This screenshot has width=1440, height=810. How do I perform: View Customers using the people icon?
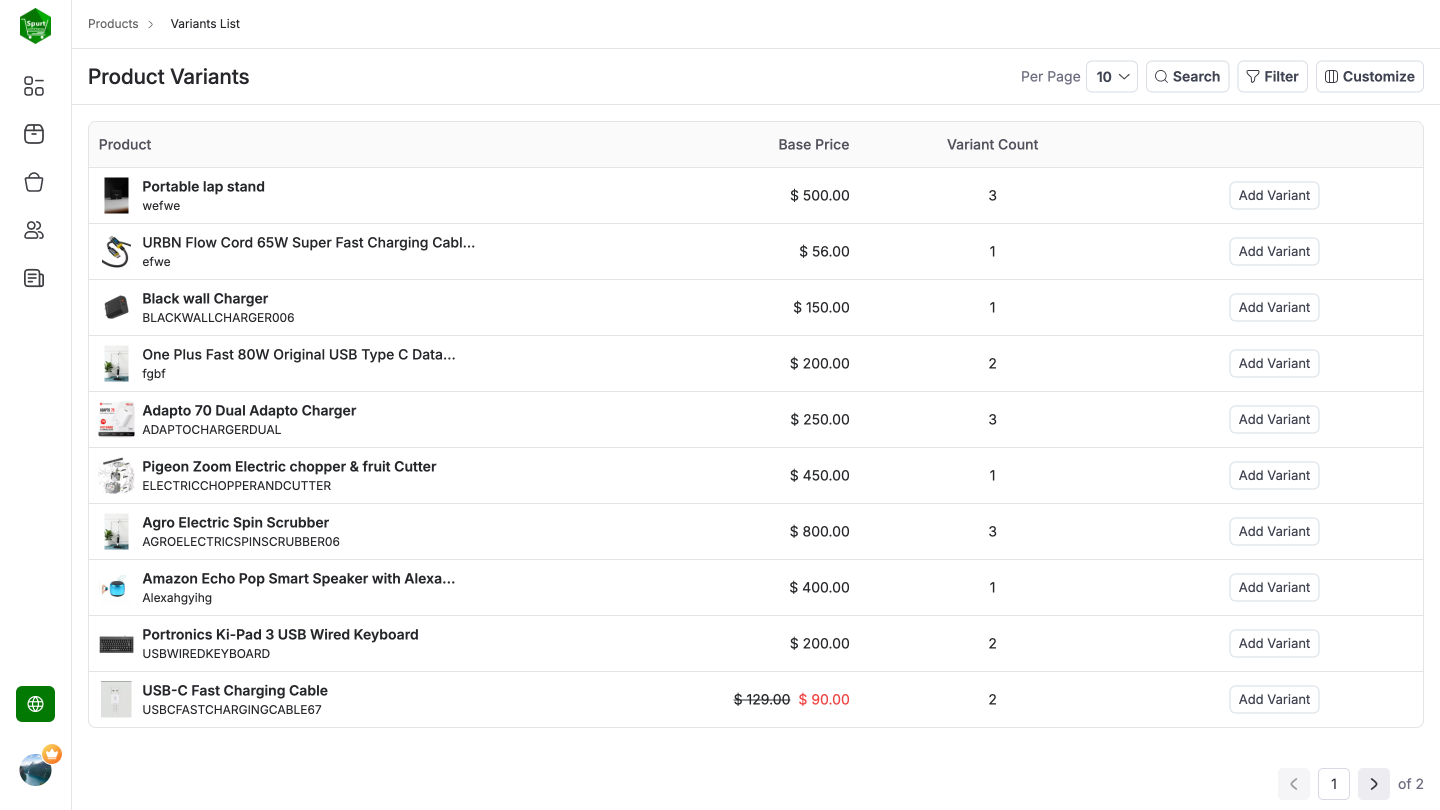point(33,230)
